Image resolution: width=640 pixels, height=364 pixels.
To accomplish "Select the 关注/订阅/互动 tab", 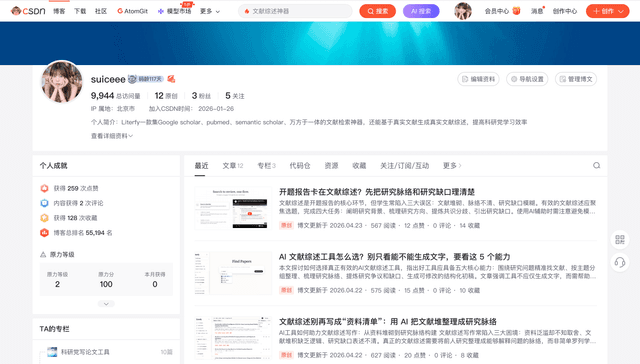I will (x=404, y=165).
